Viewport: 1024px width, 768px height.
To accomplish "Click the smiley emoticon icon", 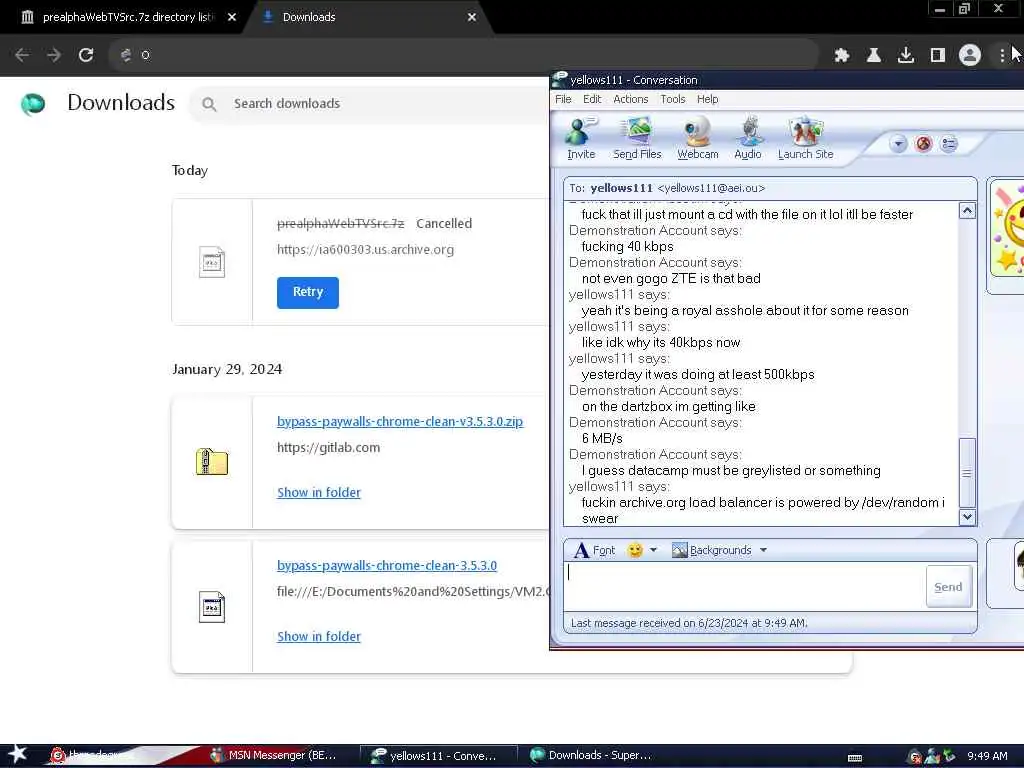I will (635, 550).
